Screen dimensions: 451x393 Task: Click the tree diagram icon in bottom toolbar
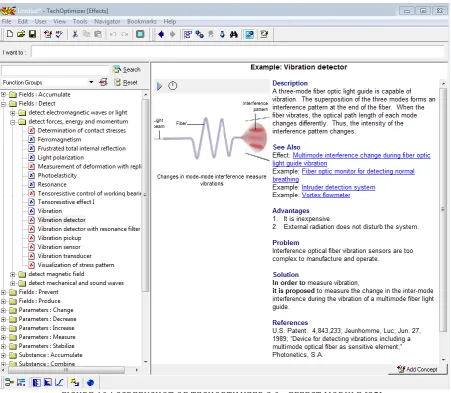click(x=9, y=382)
